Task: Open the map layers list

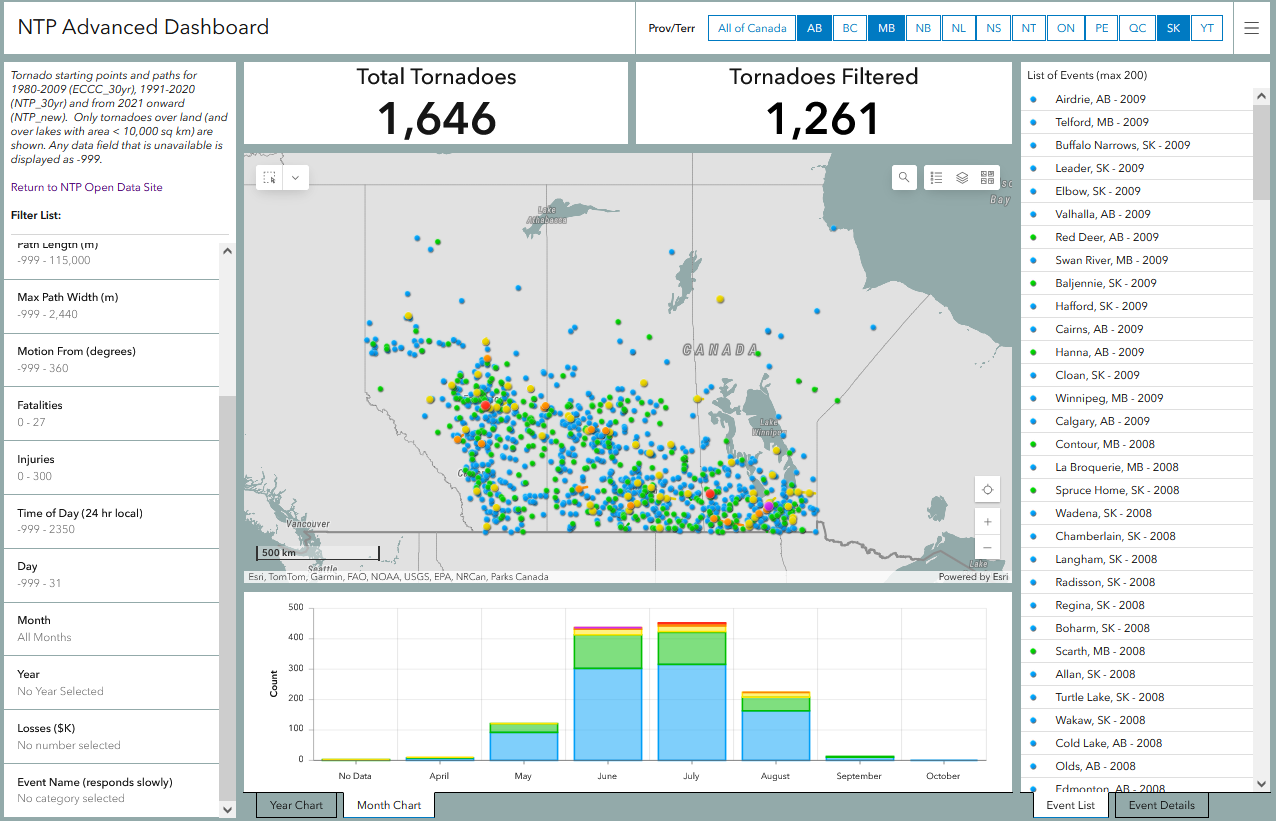Action: [x=962, y=178]
